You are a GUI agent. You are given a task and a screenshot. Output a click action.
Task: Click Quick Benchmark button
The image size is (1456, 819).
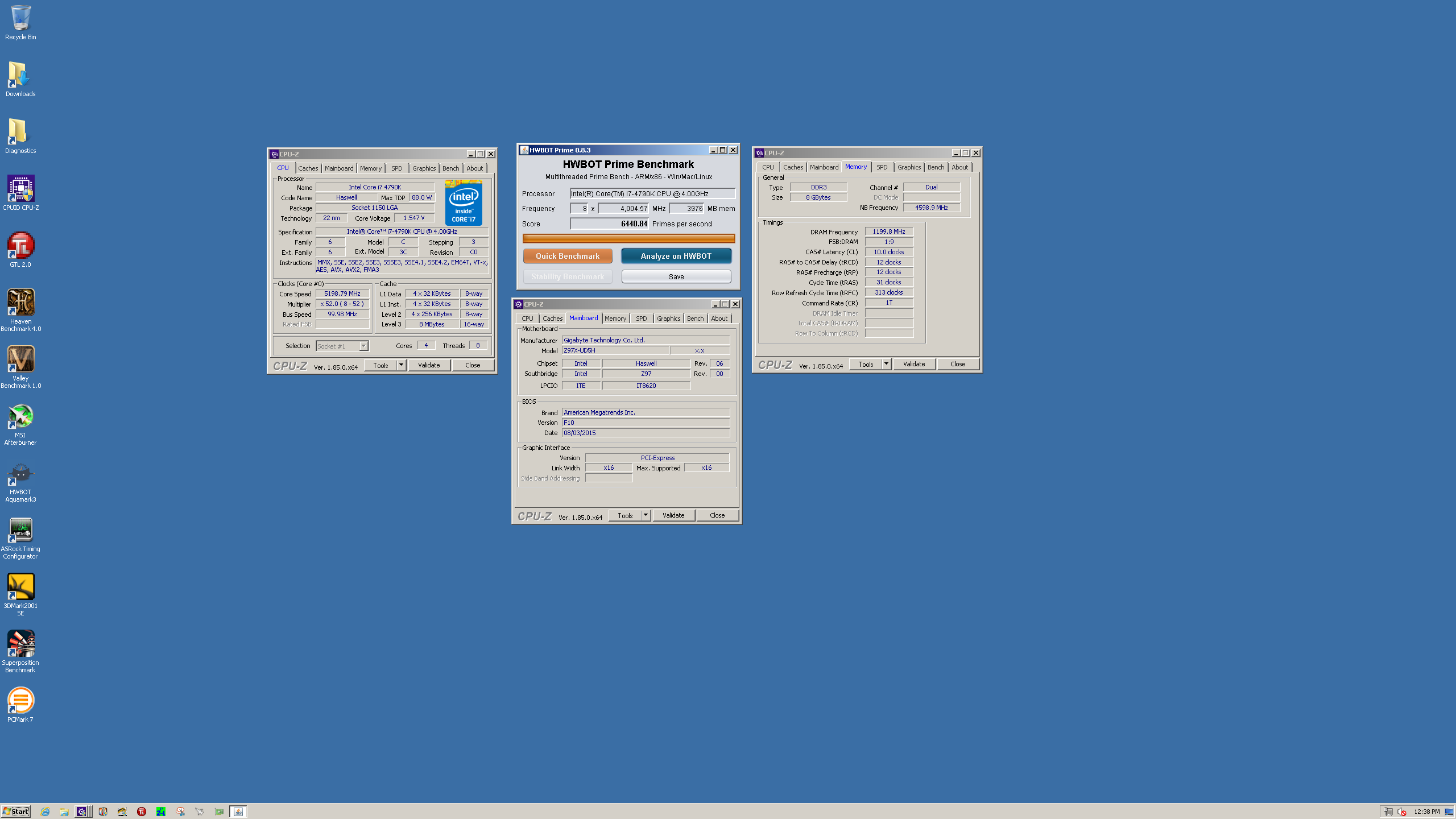click(x=568, y=256)
